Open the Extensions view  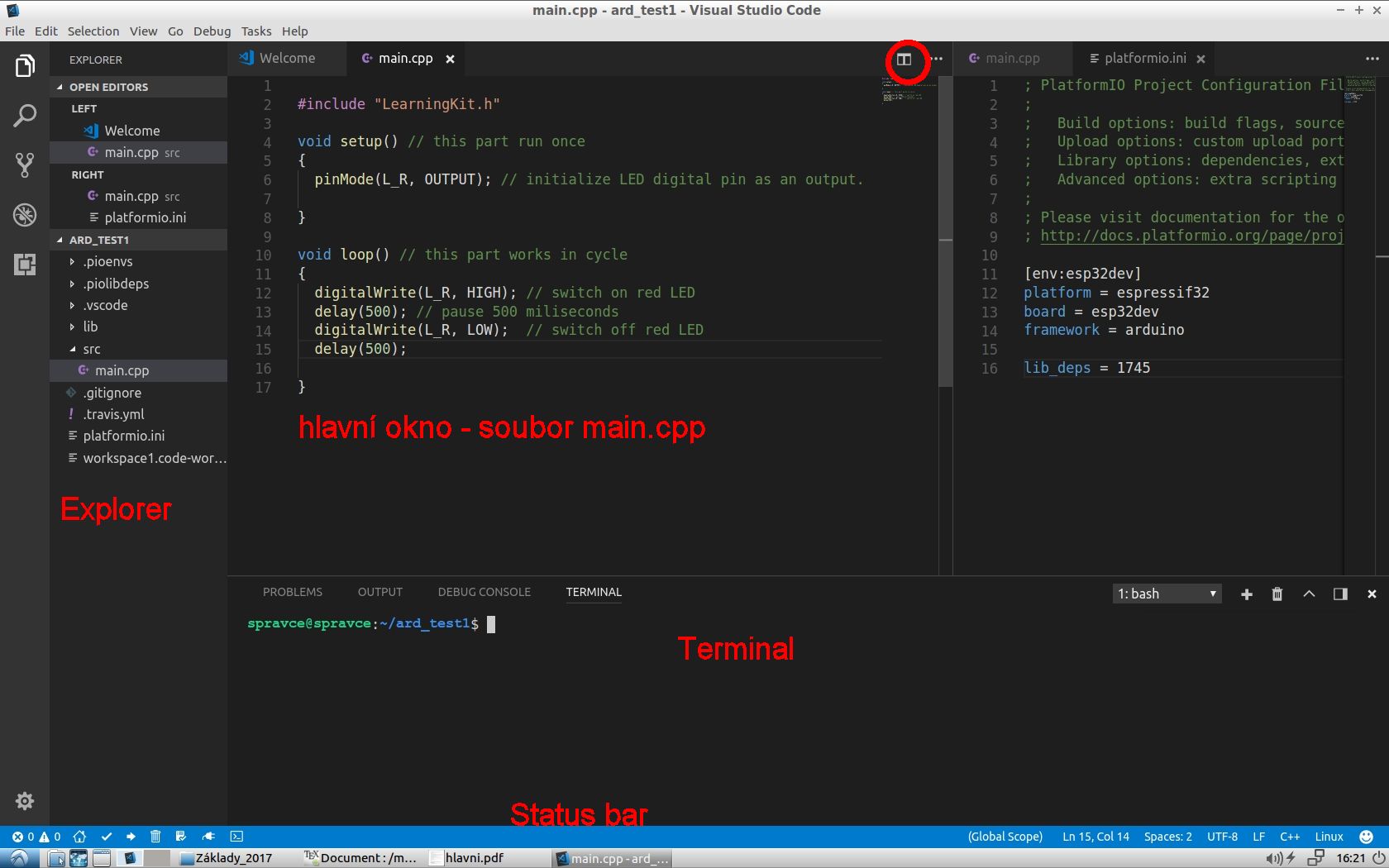(x=25, y=265)
